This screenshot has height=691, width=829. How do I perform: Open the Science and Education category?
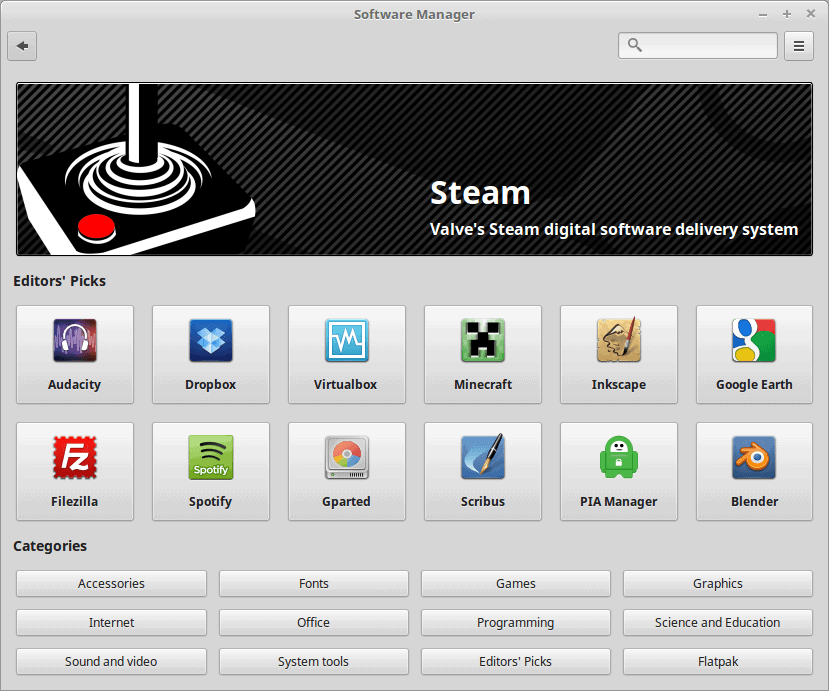click(x=717, y=622)
